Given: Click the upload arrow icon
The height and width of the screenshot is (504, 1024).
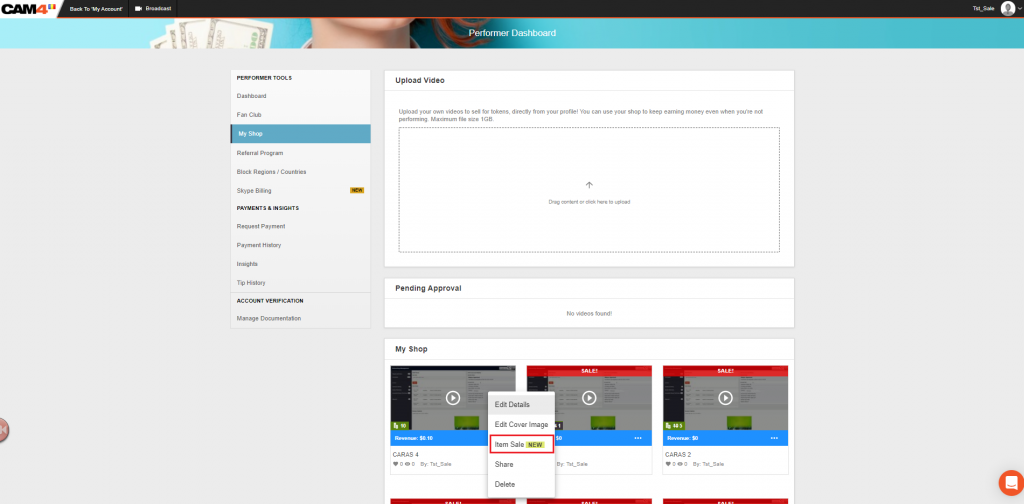Looking at the screenshot, I should pyautogui.click(x=589, y=185).
